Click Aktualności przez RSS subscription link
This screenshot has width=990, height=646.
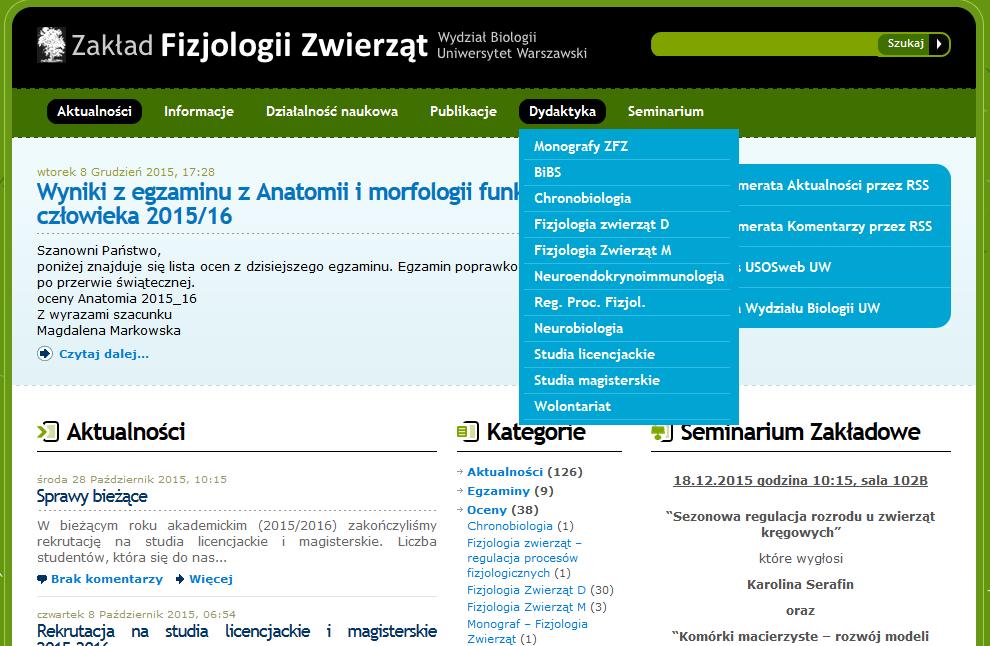tap(833, 185)
